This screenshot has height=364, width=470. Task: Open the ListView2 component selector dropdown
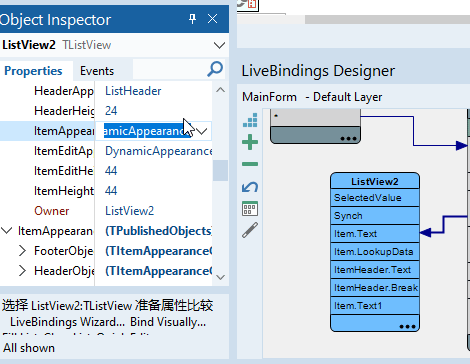pyautogui.click(x=219, y=45)
